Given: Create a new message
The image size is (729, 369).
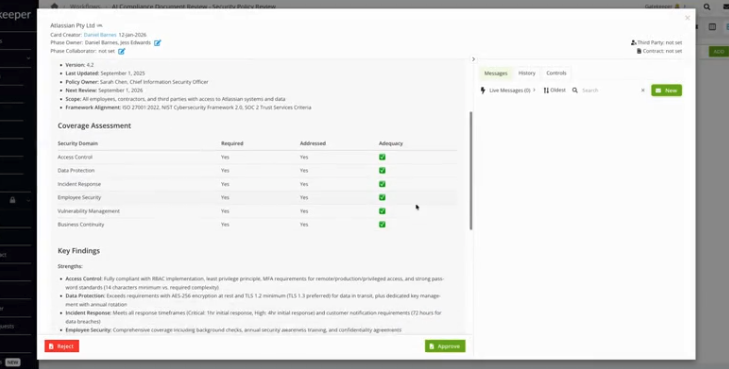Looking at the screenshot, I should [x=666, y=90].
